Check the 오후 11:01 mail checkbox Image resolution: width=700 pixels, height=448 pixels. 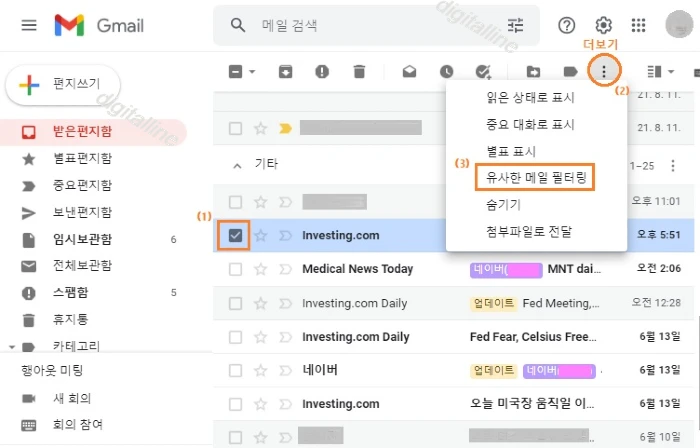click(x=235, y=202)
